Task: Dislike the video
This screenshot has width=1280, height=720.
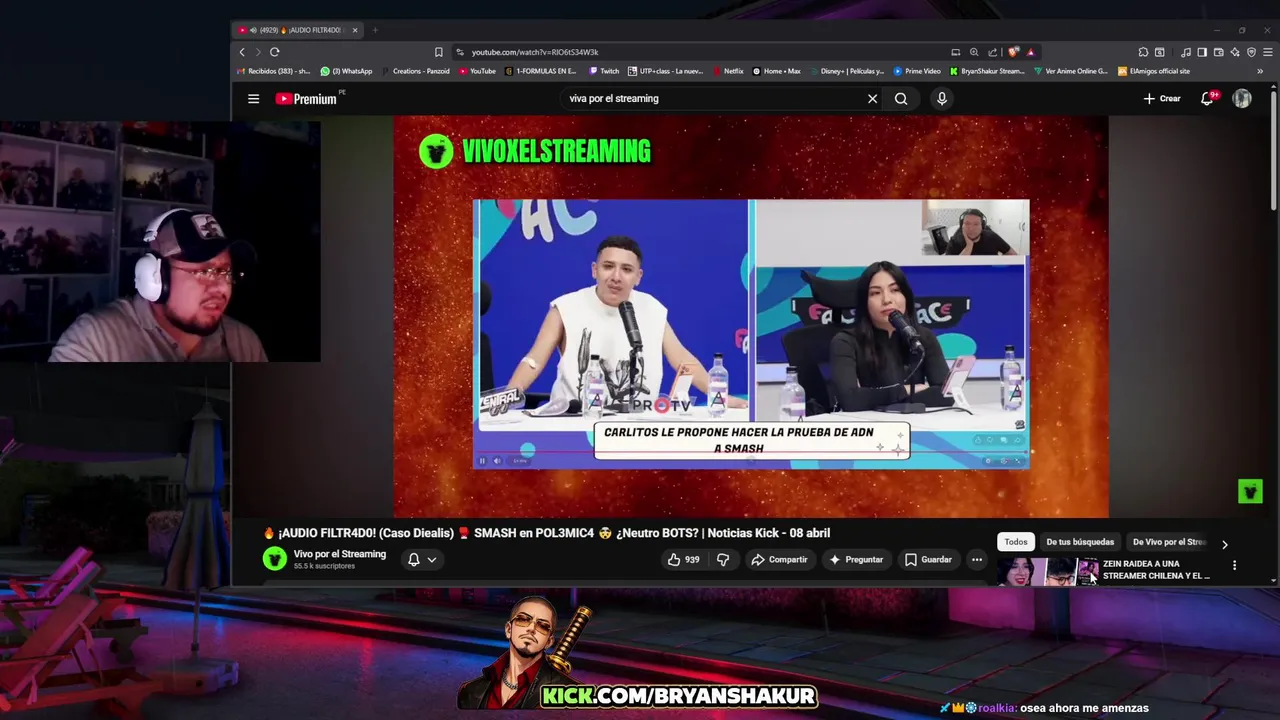Action: (723, 559)
